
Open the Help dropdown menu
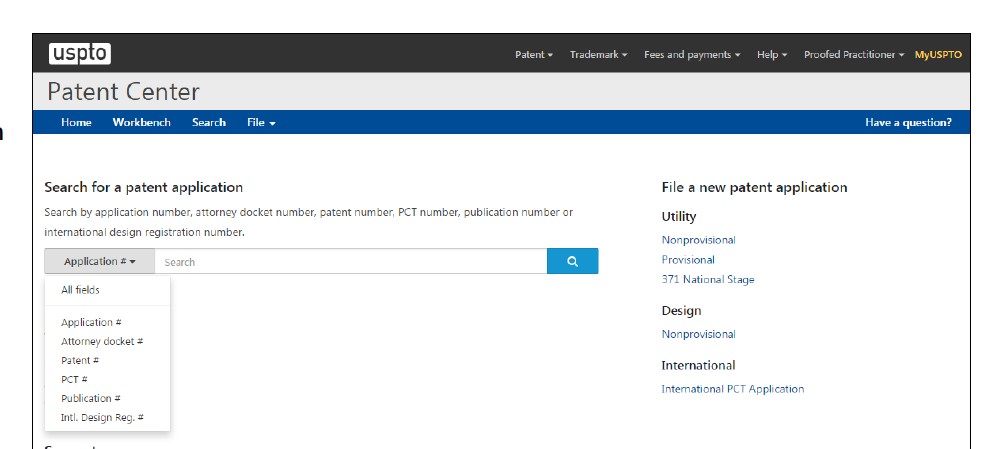(x=772, y=55)
